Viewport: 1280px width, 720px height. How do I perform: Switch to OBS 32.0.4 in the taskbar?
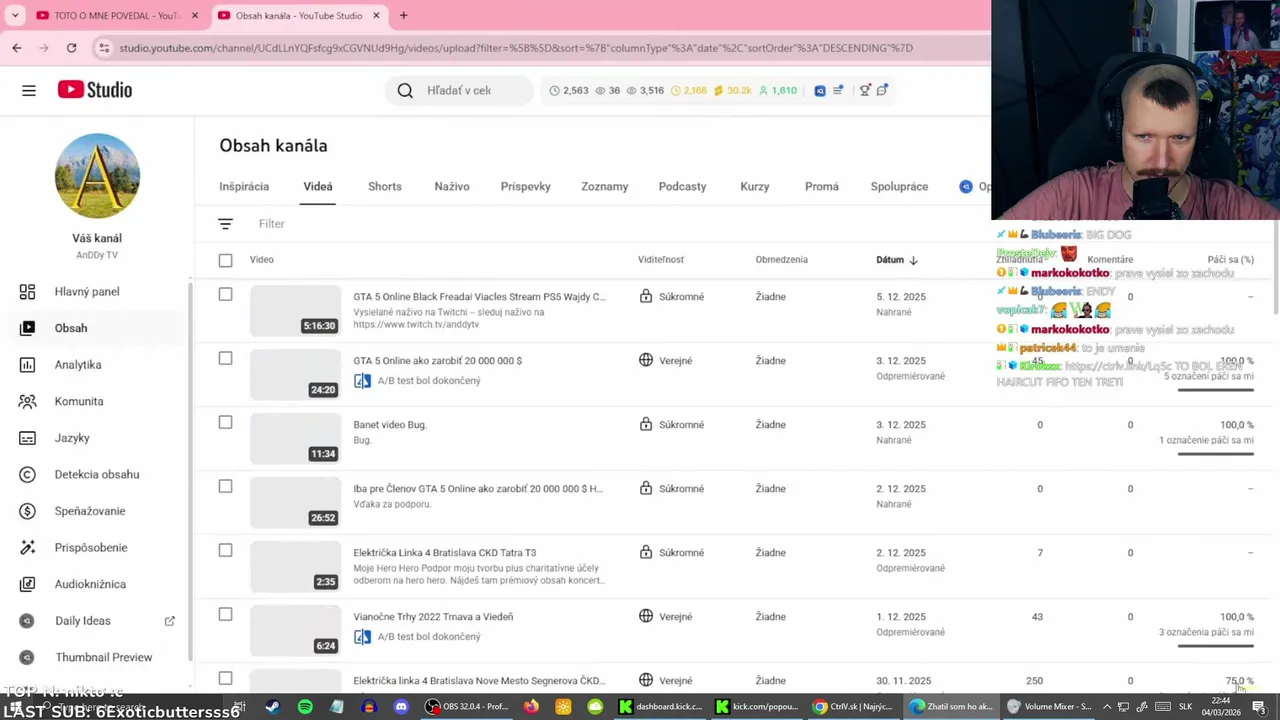[467, 707]
